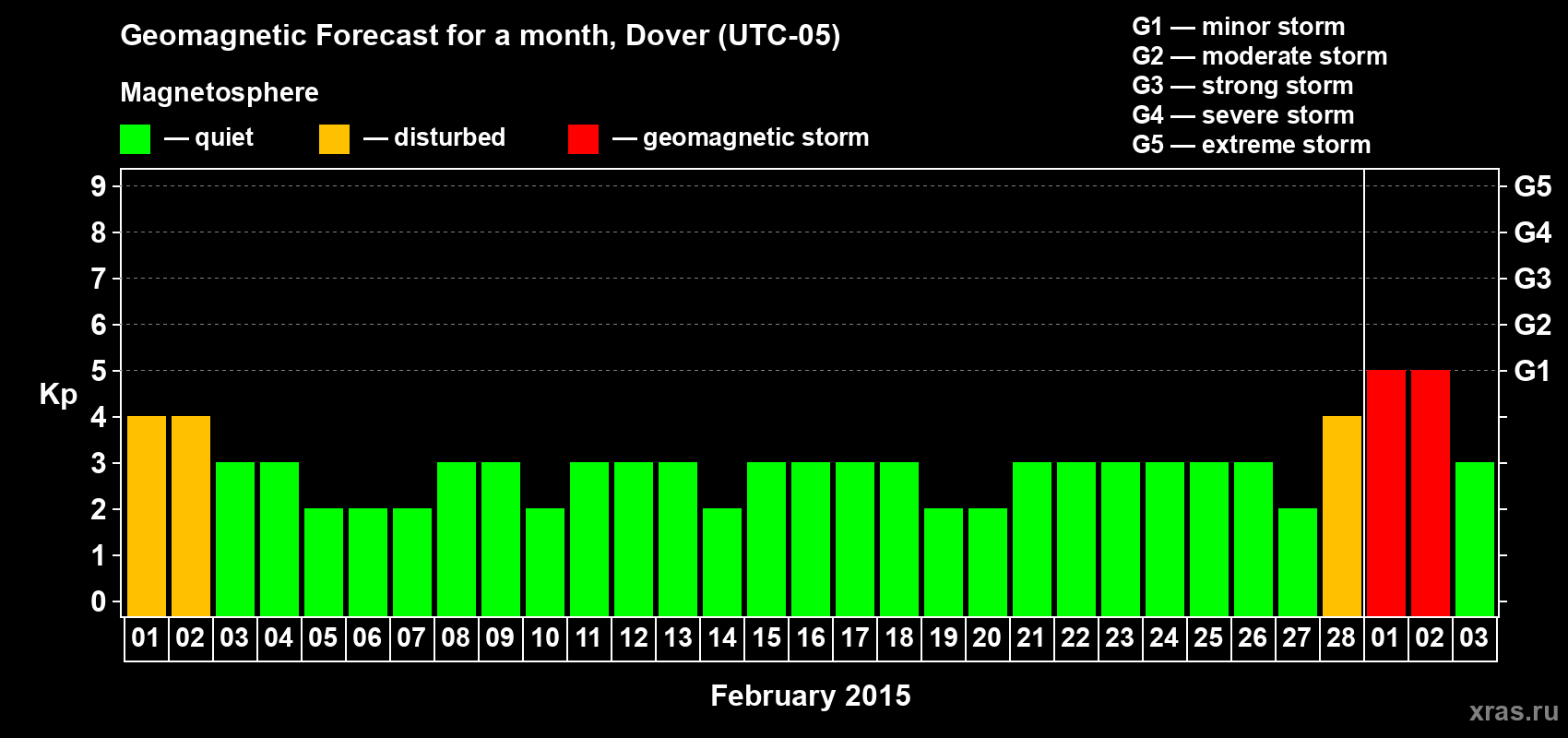Click date label 15 below the chart
The height and width of the screenshot is (738, 1568).
pyautogui.click(x=766, y=638)
